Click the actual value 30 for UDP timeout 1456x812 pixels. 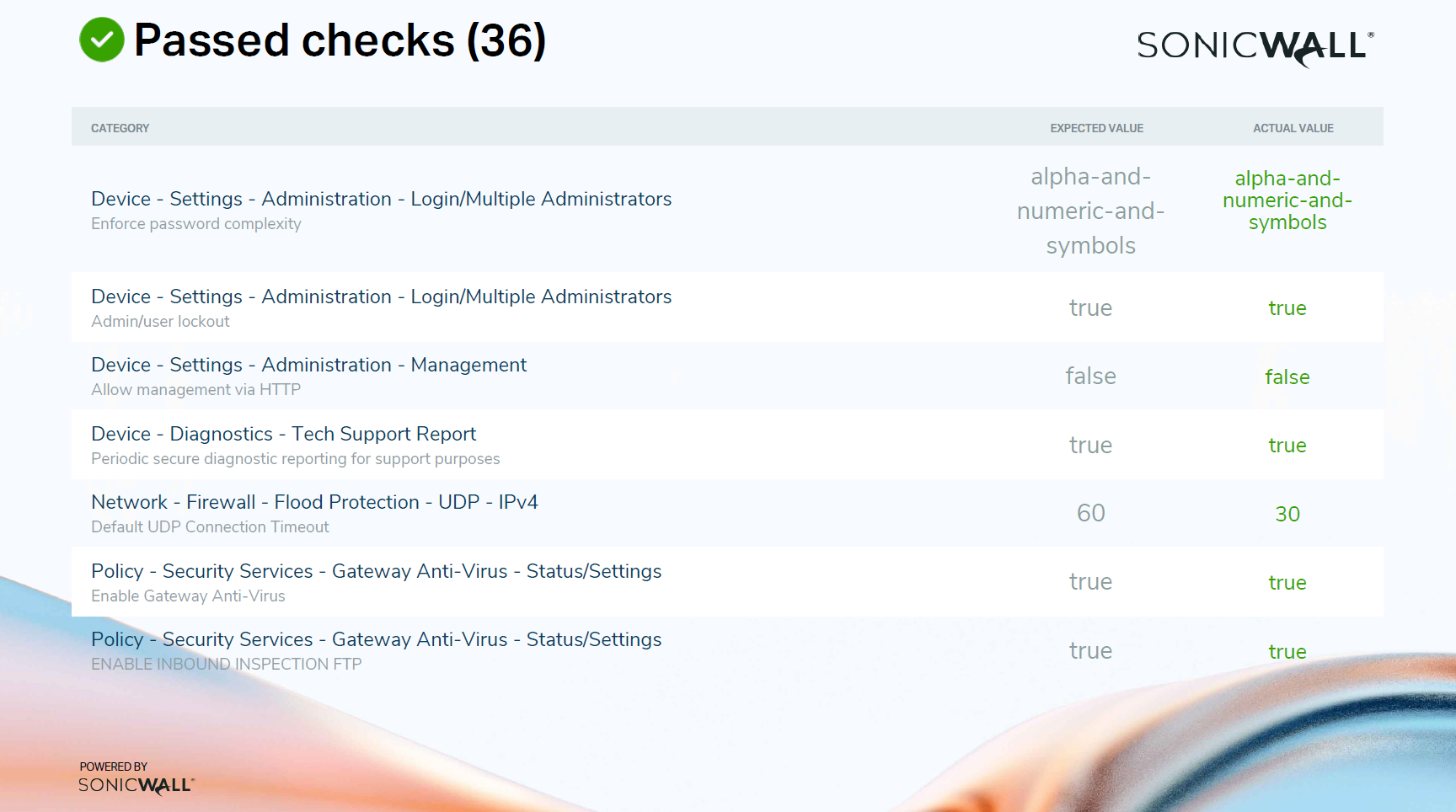1287,514
